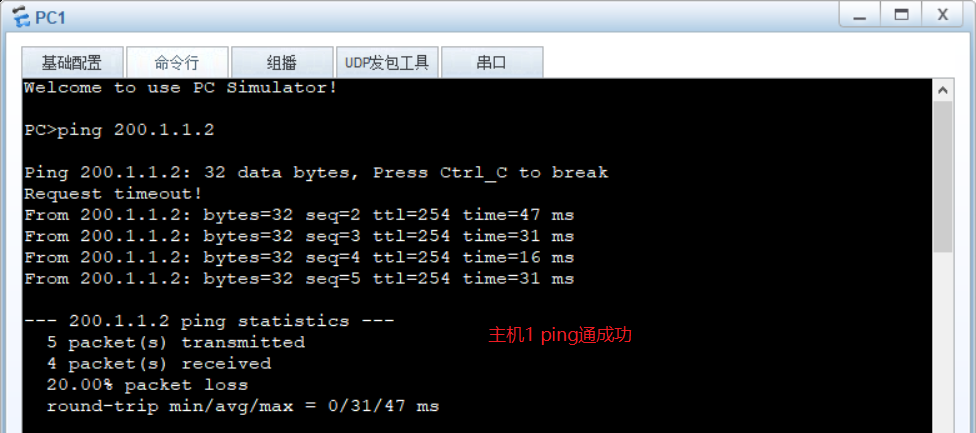Screen dimensions: 976x433
Task: Close the PC1 window
Action: point(942,15)
